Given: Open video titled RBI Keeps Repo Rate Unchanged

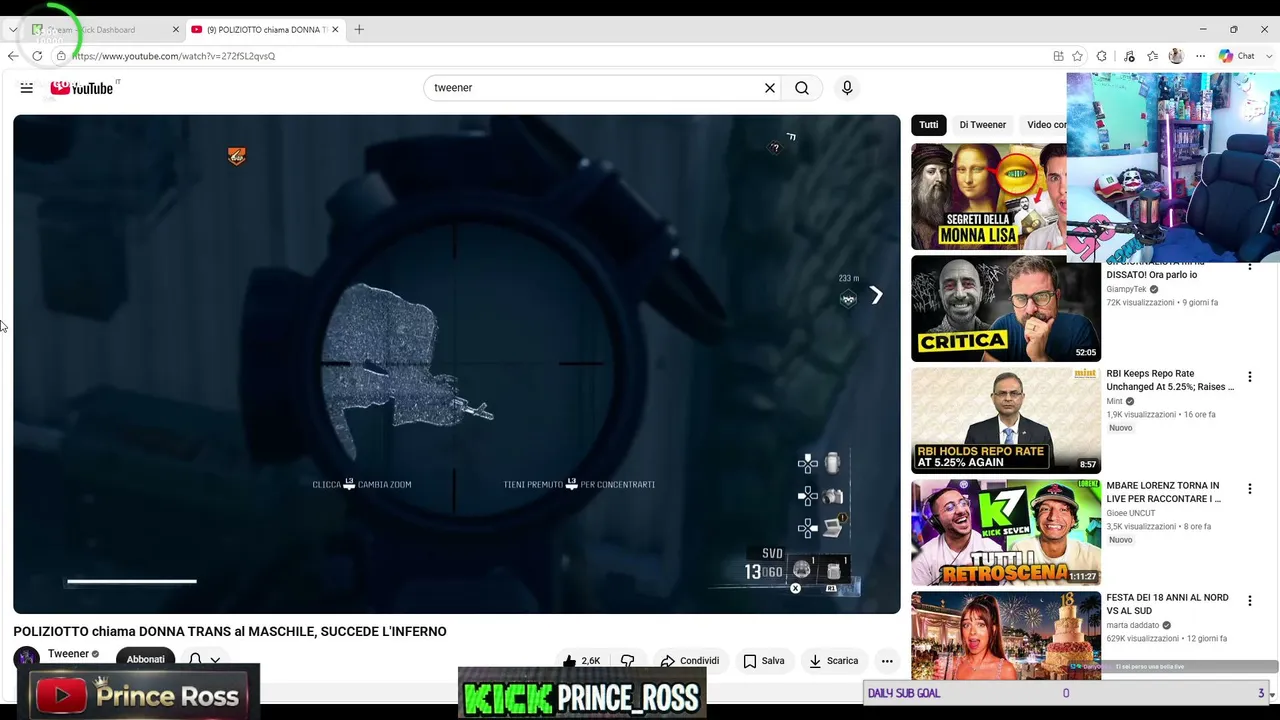Looking at the screenshot, I should point(1170,380).
